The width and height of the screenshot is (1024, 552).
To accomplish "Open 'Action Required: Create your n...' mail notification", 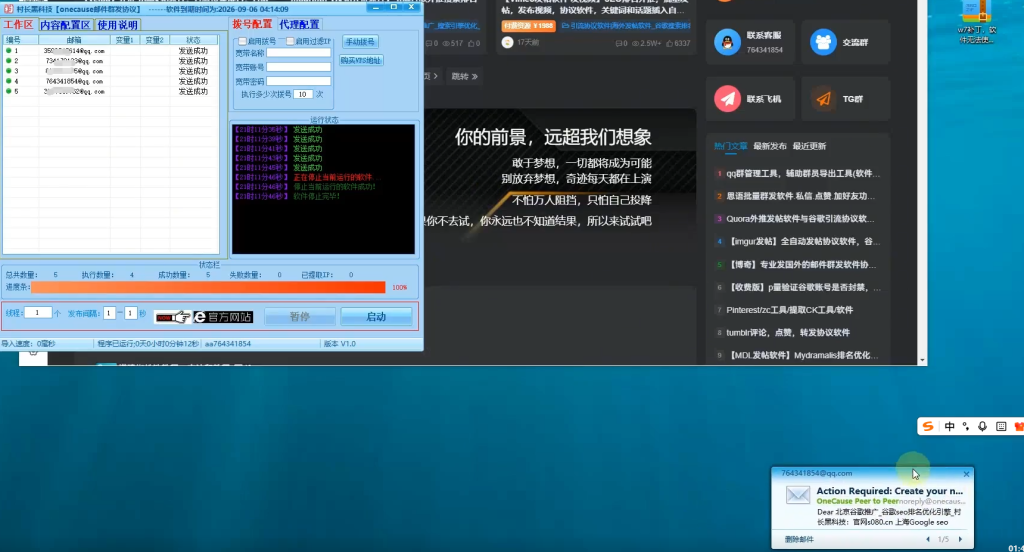I will pyautogui.click(x=889, y=491).
